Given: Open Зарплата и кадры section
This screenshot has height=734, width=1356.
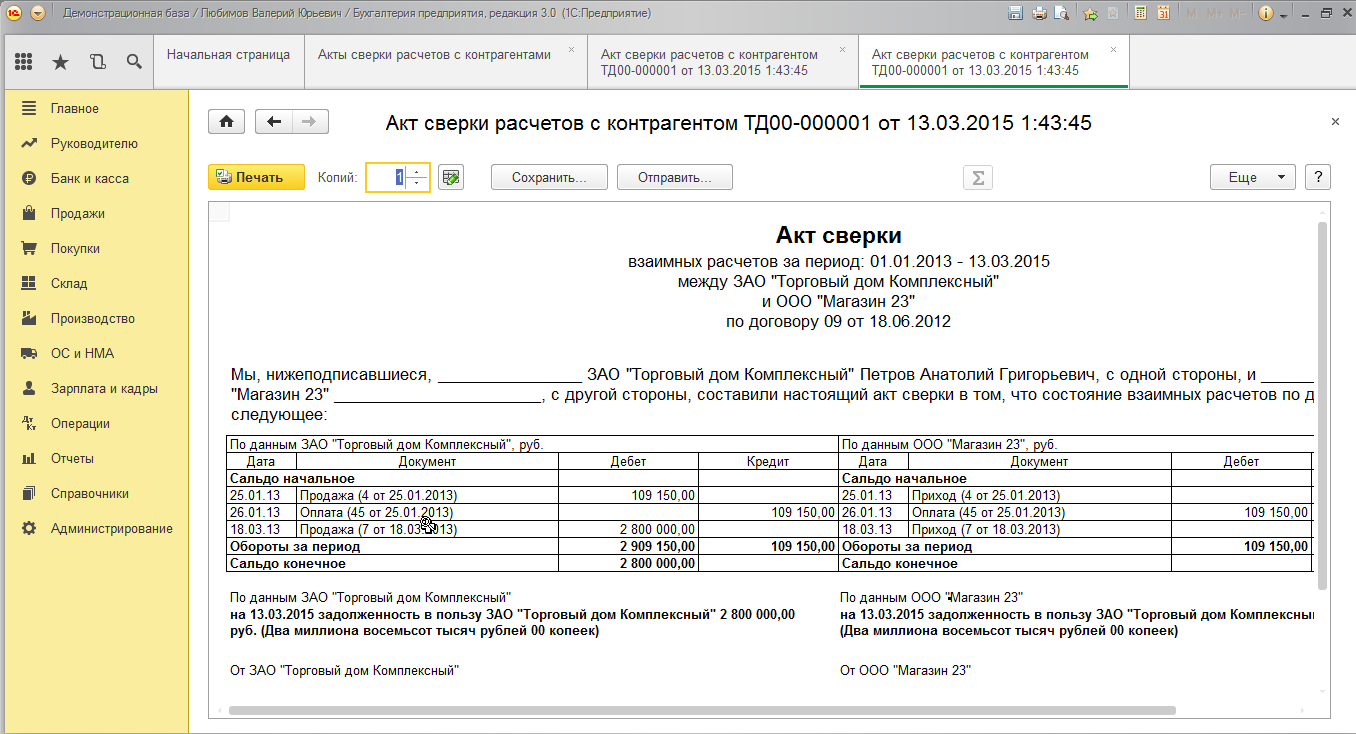Looking at the screenshot, I should point(94,388).
